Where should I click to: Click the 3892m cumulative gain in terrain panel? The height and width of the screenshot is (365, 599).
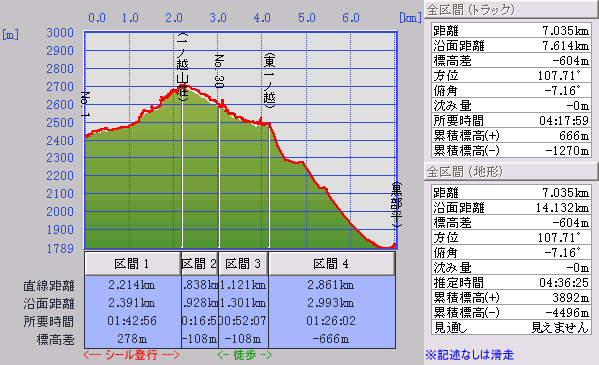571,298
